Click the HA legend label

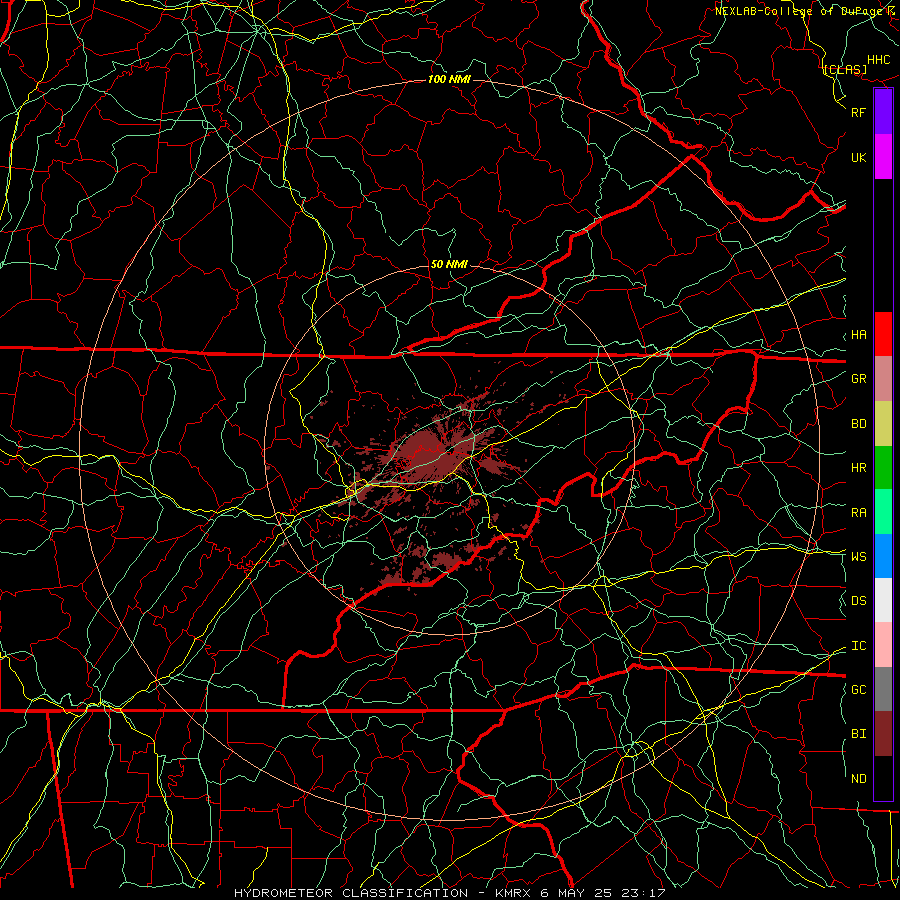(859, 334)
